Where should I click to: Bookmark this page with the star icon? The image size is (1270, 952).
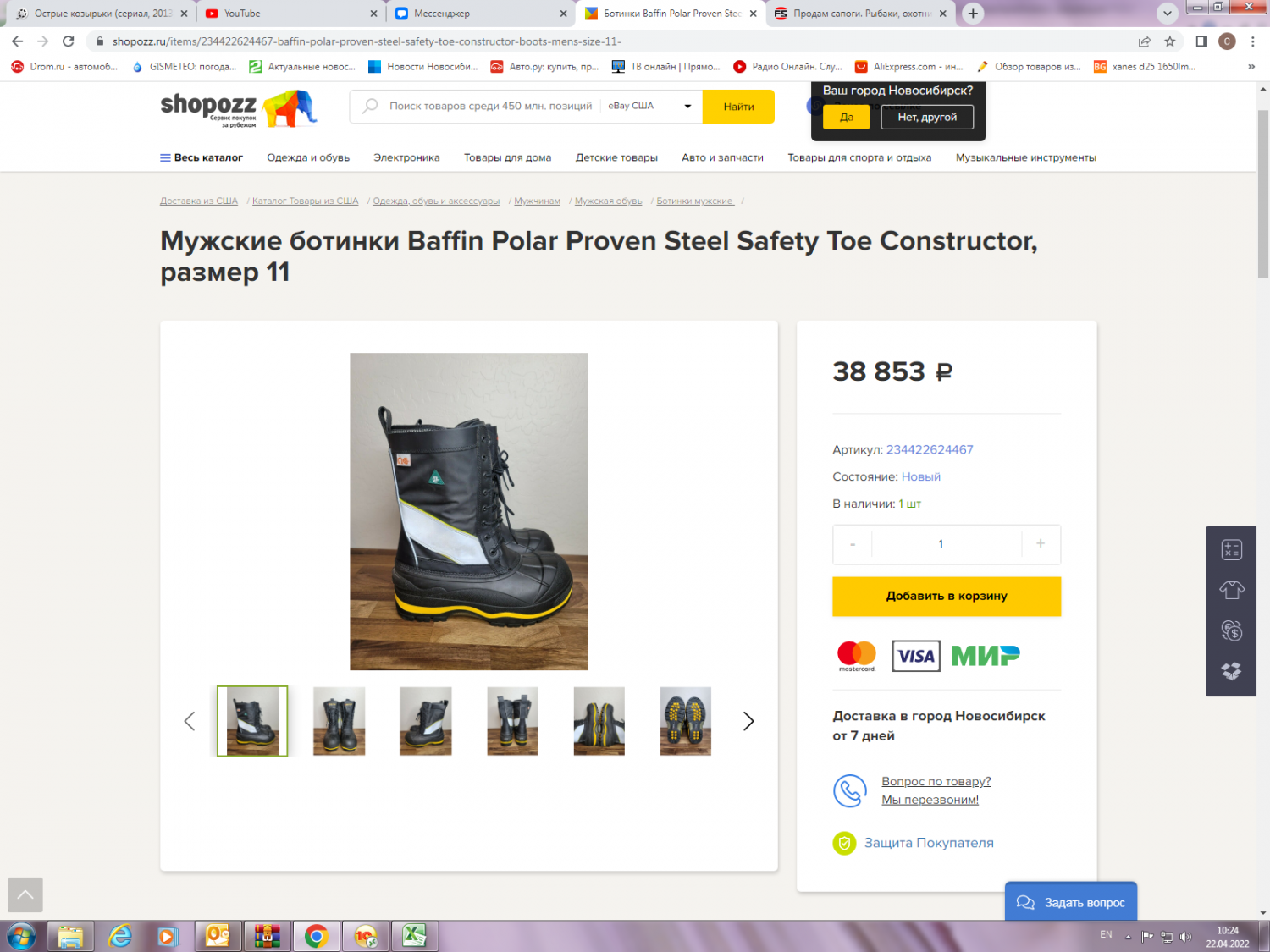point(1170,41)
